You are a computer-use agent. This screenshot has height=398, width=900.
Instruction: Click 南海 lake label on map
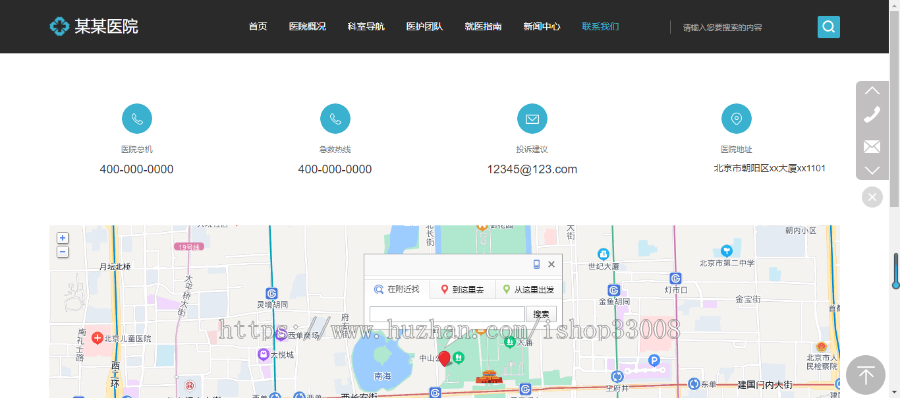tap(382, 377)
